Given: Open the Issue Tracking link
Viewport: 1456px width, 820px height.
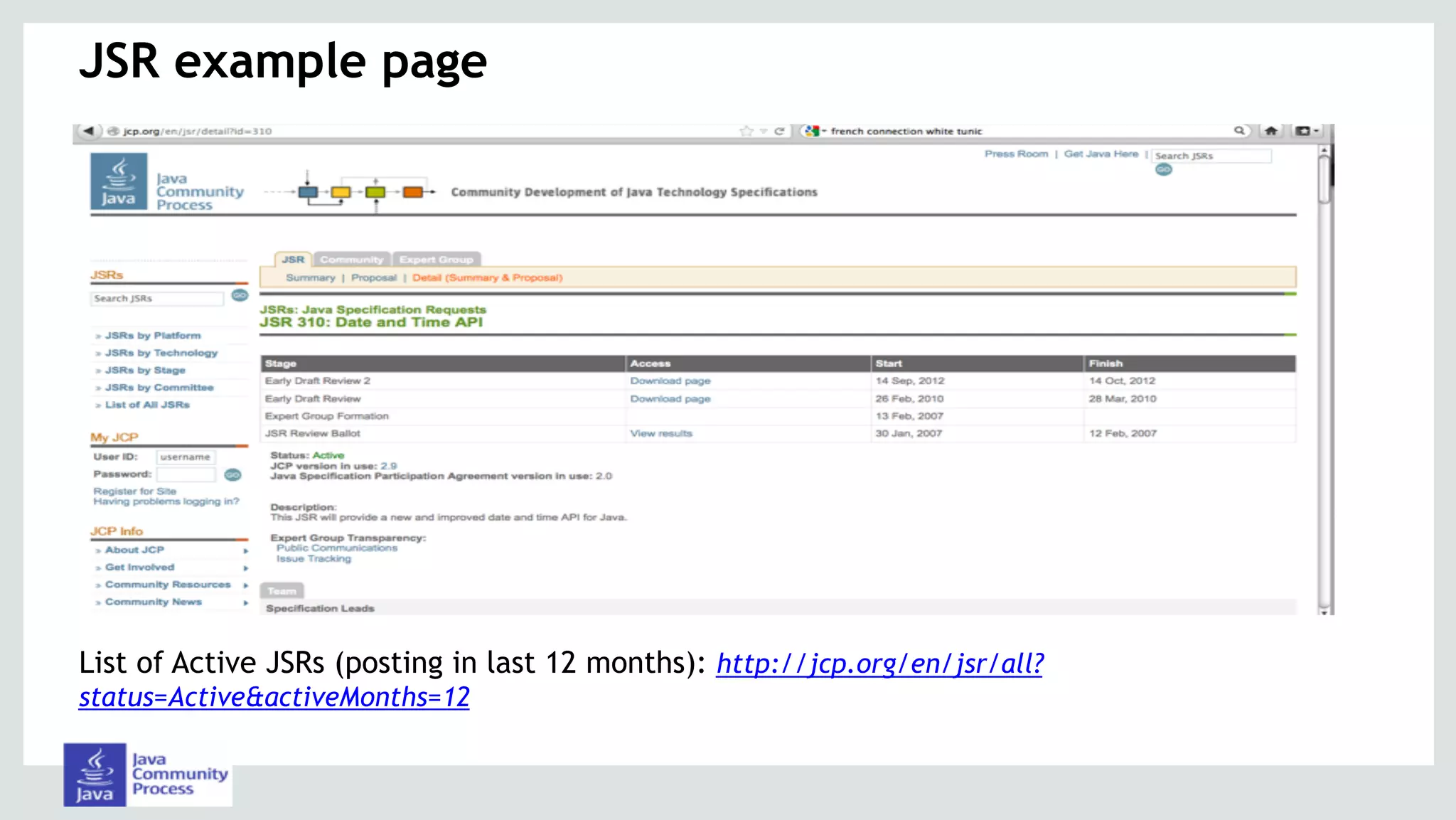Looking at the screenshot, I should coord(314,558).
